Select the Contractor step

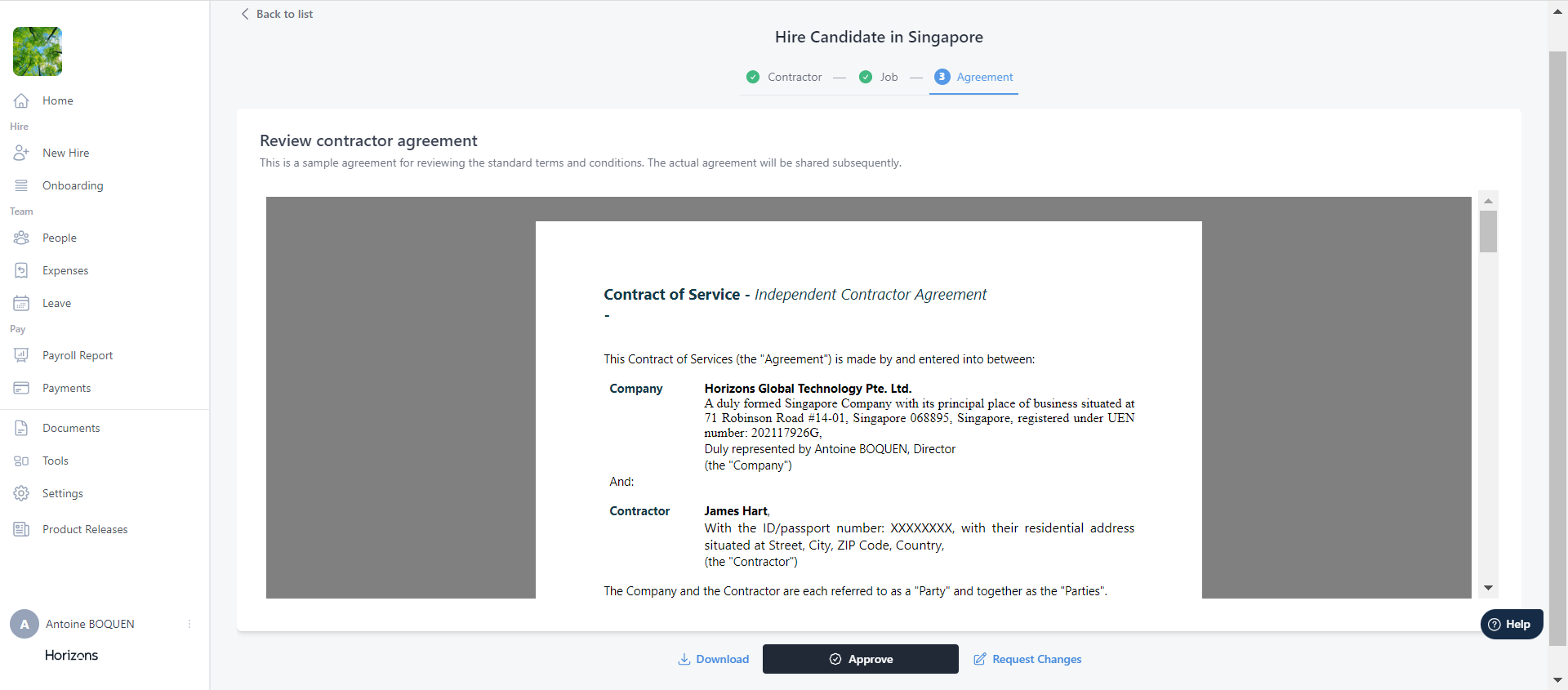784,77
